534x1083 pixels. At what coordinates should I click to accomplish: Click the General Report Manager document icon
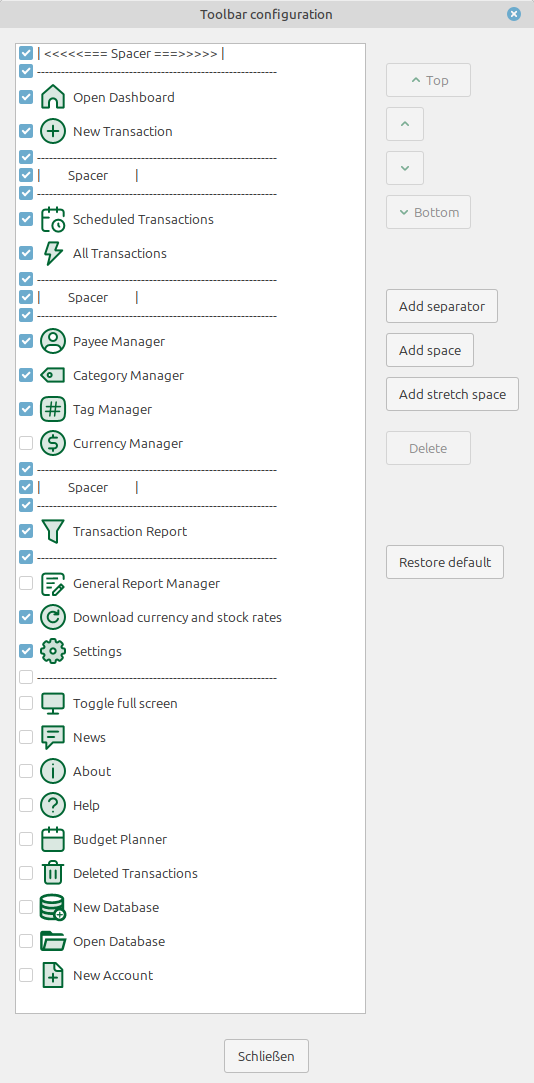pos(53,584)
